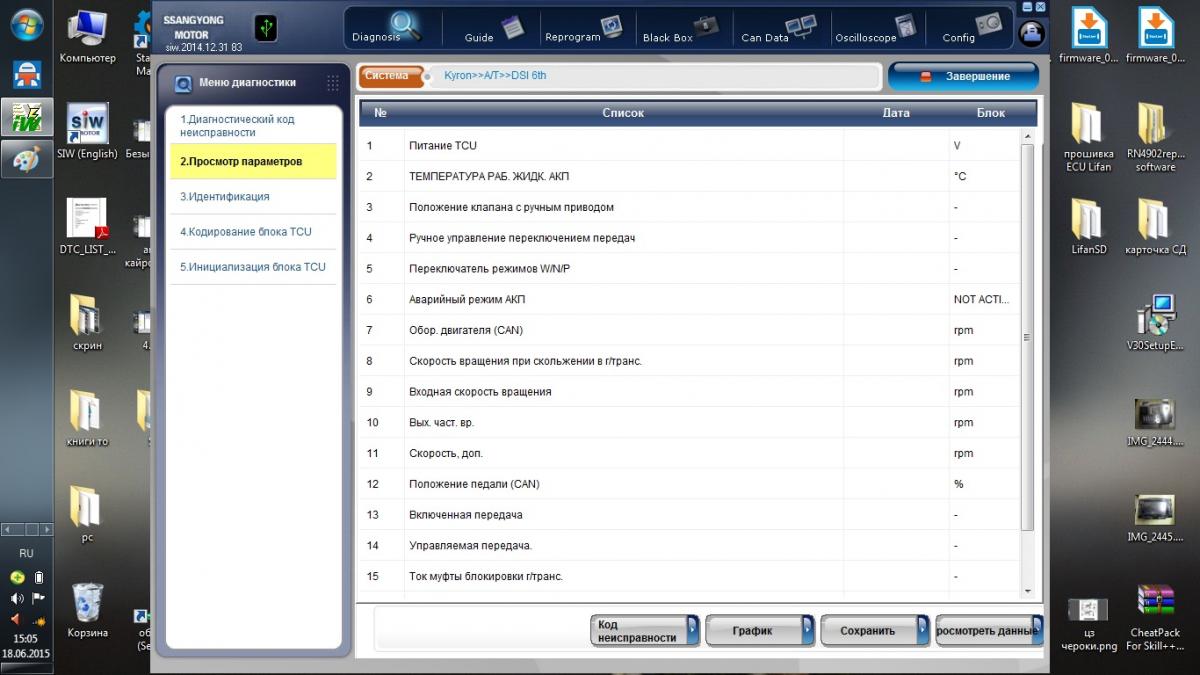Open the Config section

972,29
